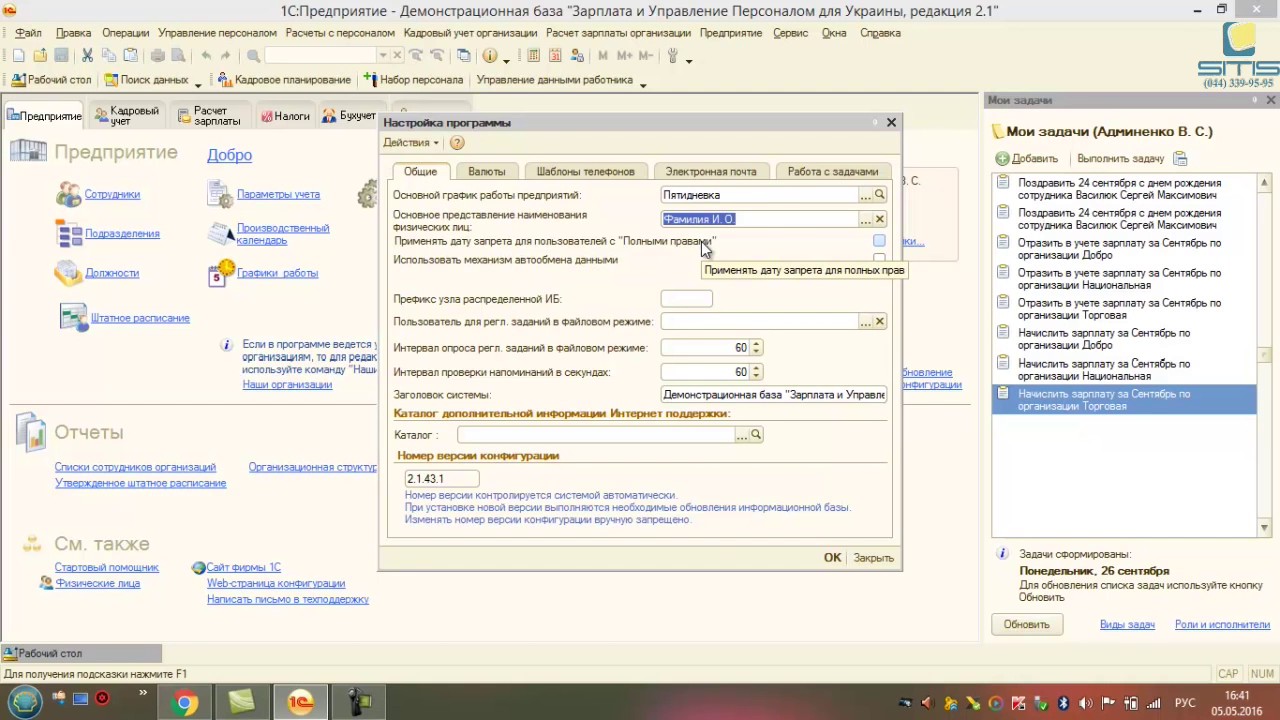
Task: Open Google Chrome from the taskbar
Action: click(185, 702)
